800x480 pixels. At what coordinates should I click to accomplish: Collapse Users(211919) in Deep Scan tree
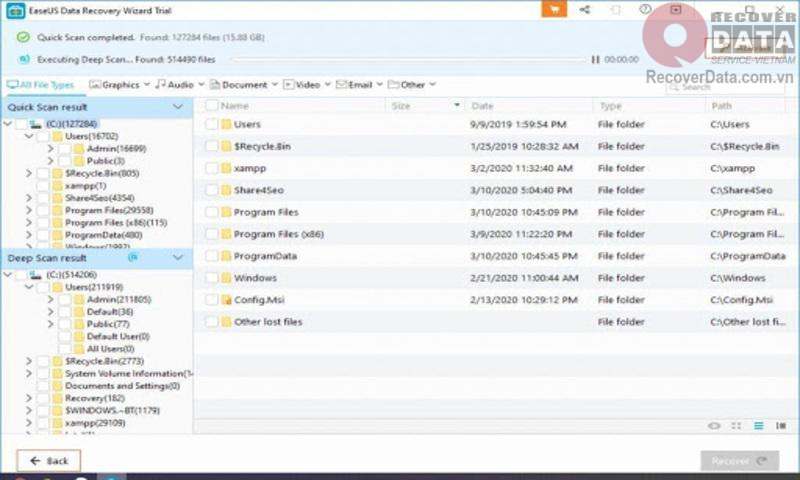29,287
